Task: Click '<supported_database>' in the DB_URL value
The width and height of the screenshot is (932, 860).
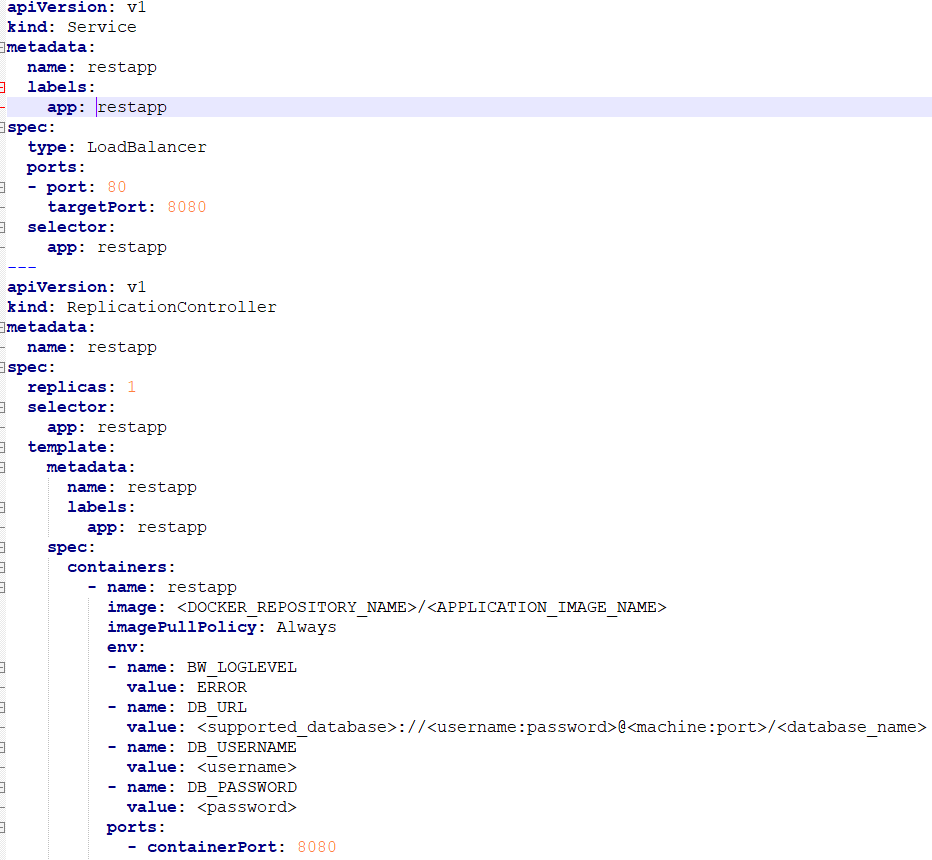Action: tap(297, 727)
